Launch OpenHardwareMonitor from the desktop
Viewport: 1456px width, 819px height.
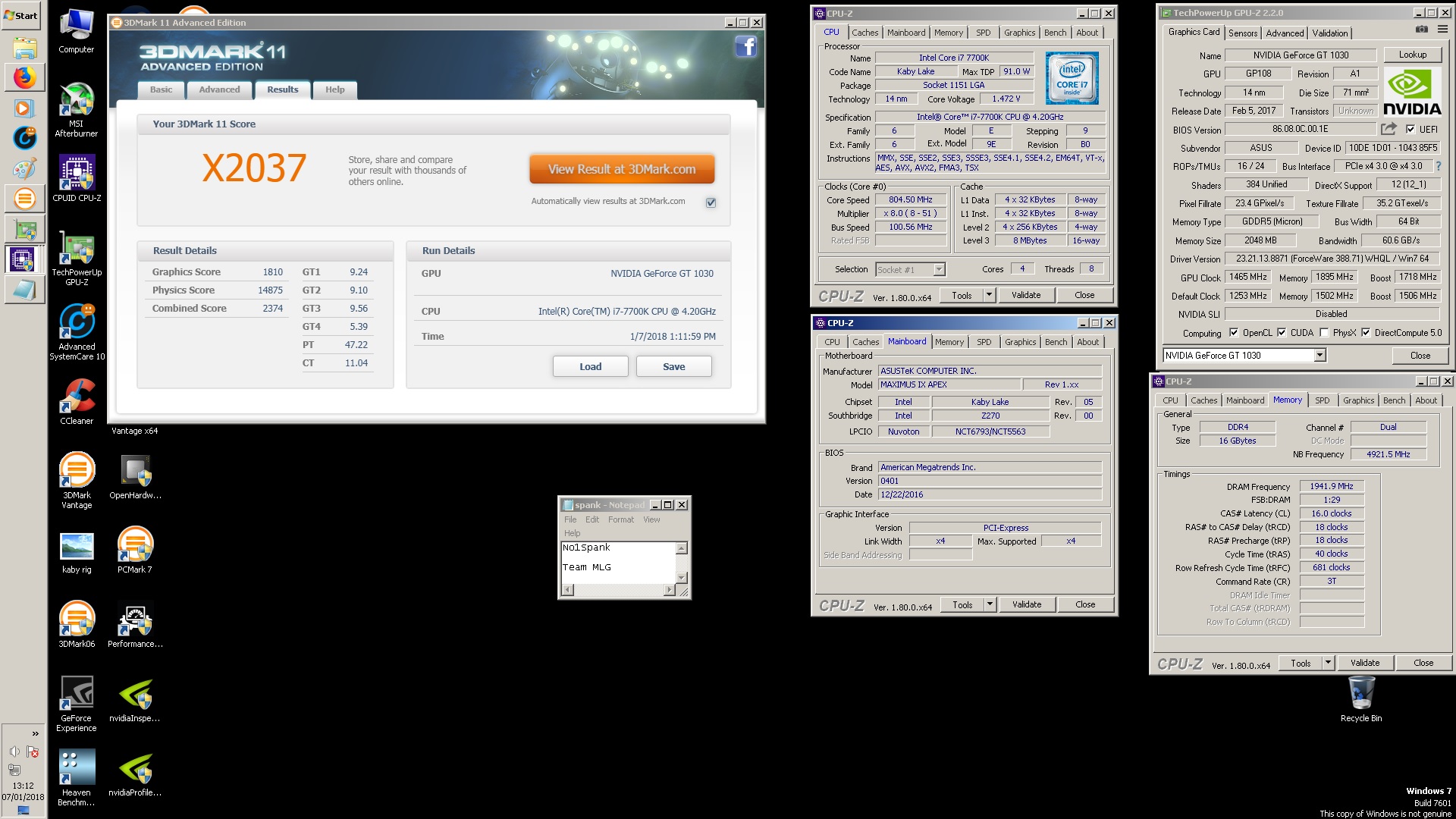(x=135, y=478)
